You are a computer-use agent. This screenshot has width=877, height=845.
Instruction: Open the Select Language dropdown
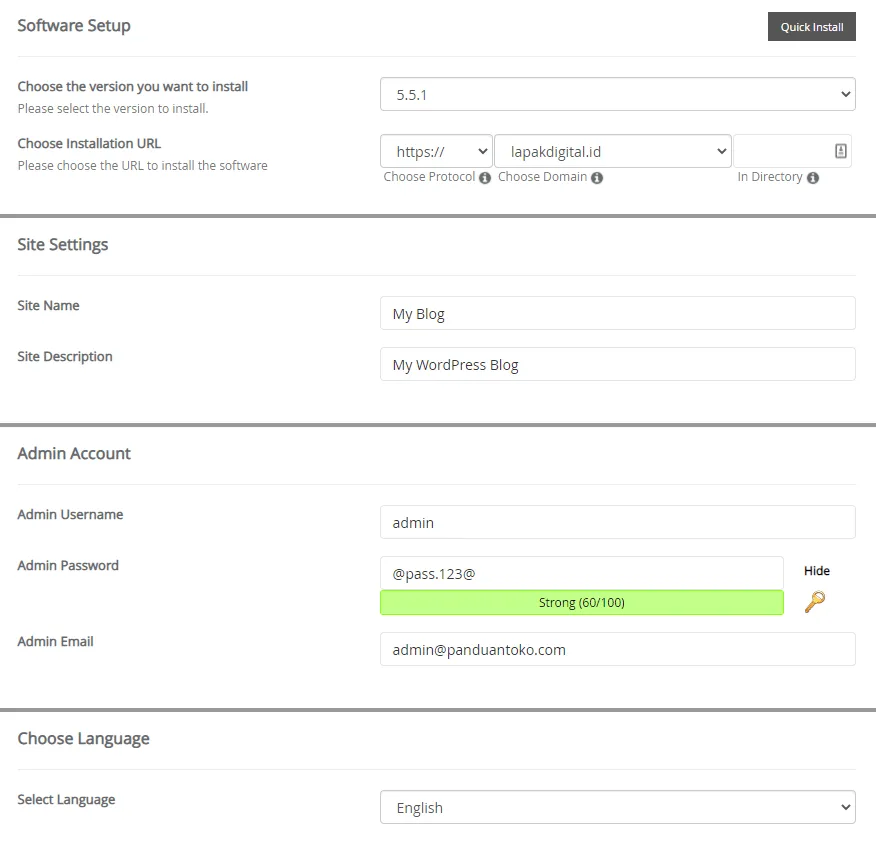point(617,806)
